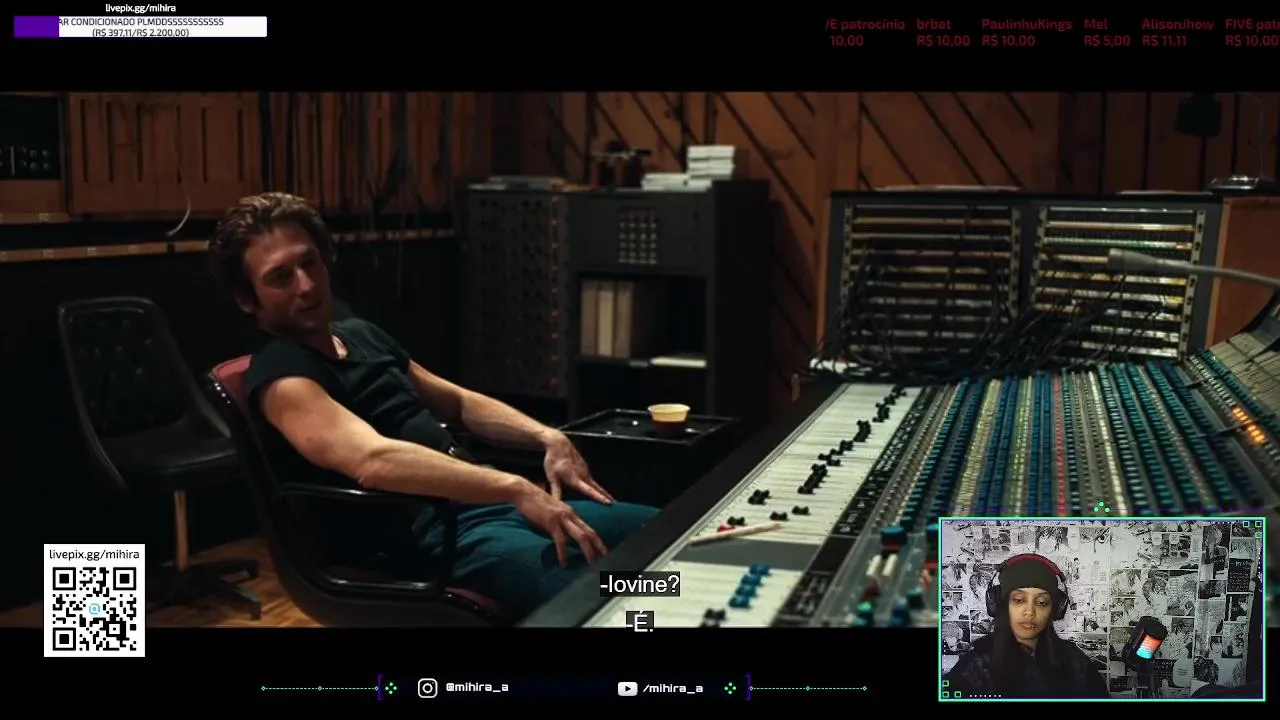Click the YouTube logo icon
Viewport: 1280px width, 720px height.
point(627,688)
